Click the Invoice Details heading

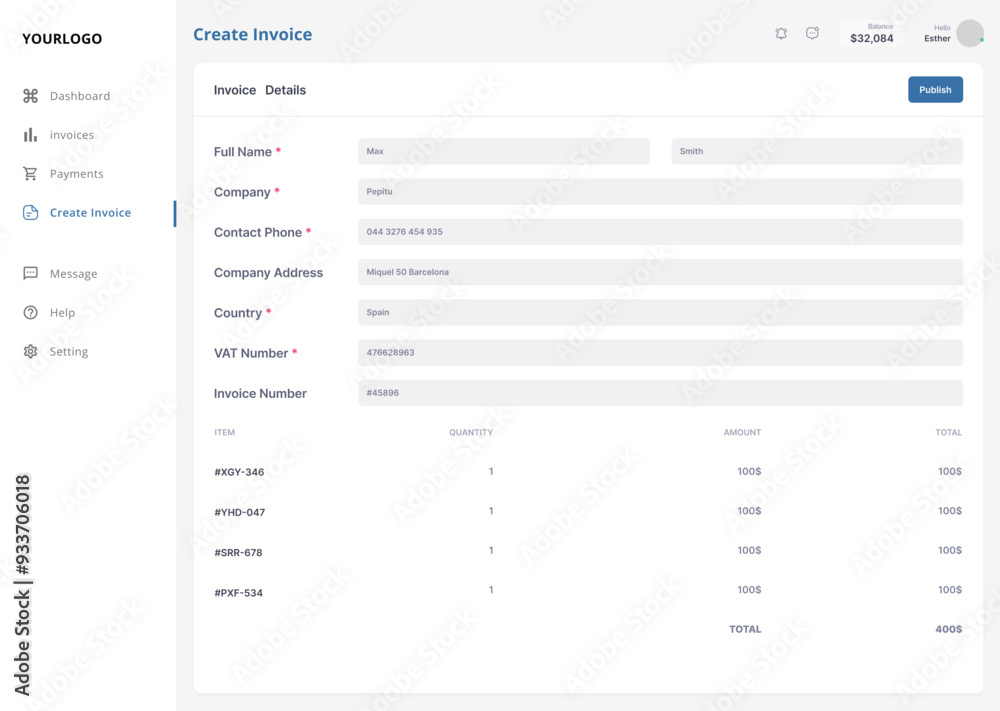pos(260,90)
